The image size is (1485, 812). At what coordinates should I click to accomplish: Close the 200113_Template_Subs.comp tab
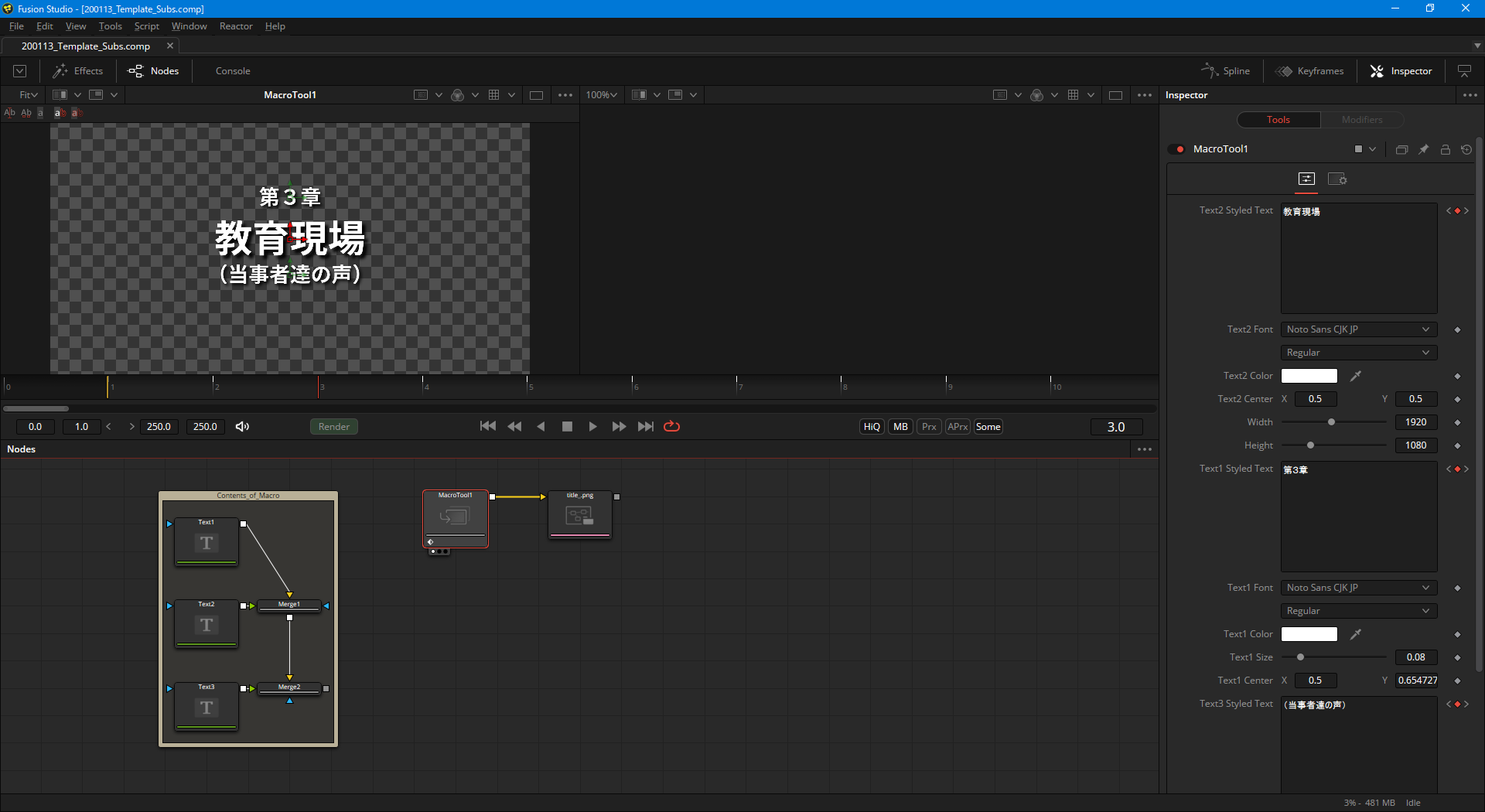click(x=170, y=46)
